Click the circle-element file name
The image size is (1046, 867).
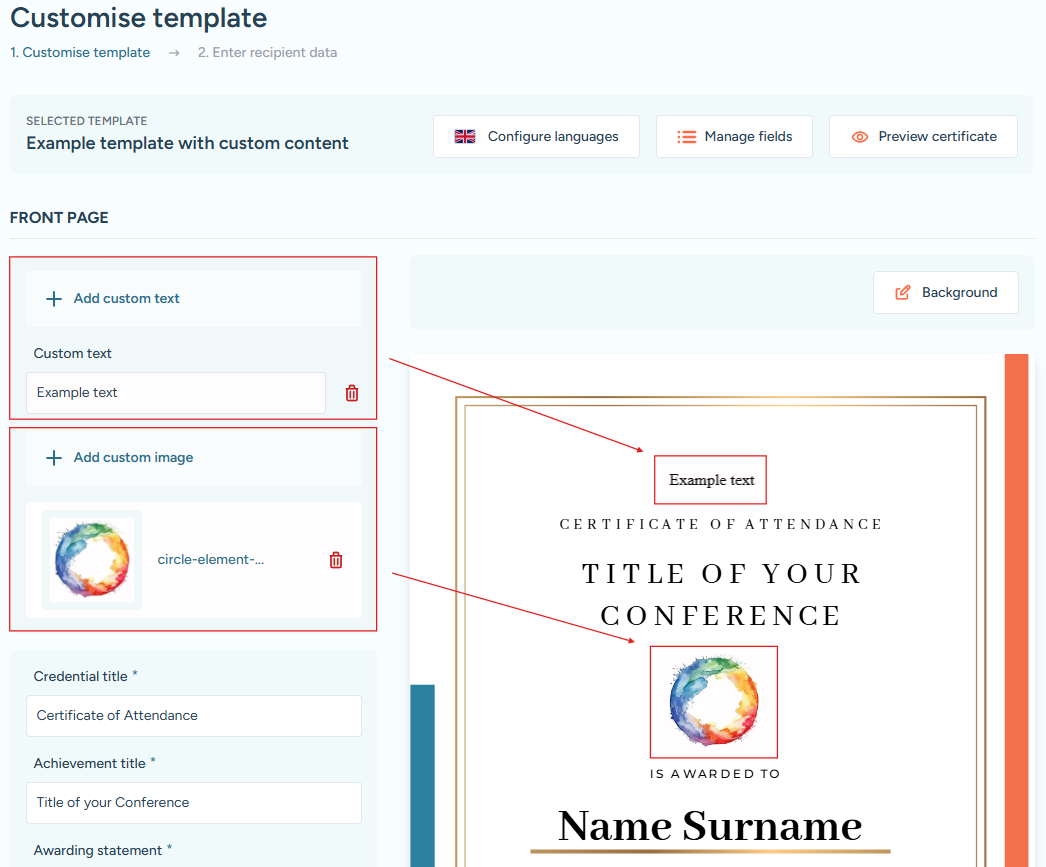211,560
